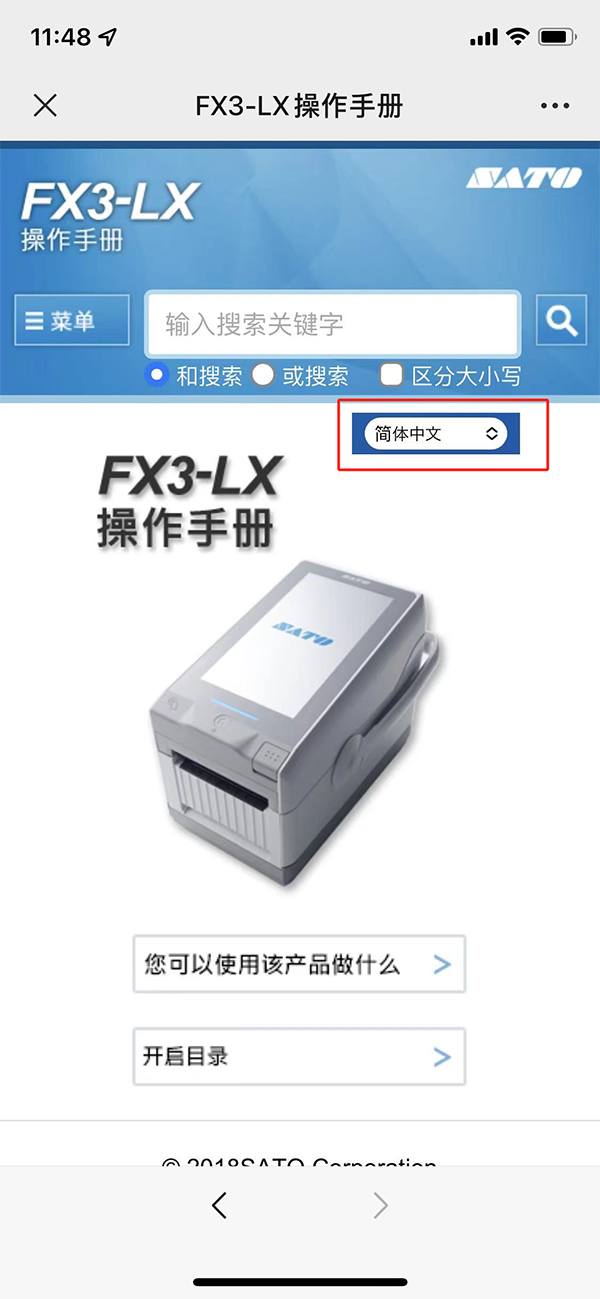Viewport: 600px width, 1299px height.
Task: Tap the magnifying glass search button
Action: tap(561, 320)
